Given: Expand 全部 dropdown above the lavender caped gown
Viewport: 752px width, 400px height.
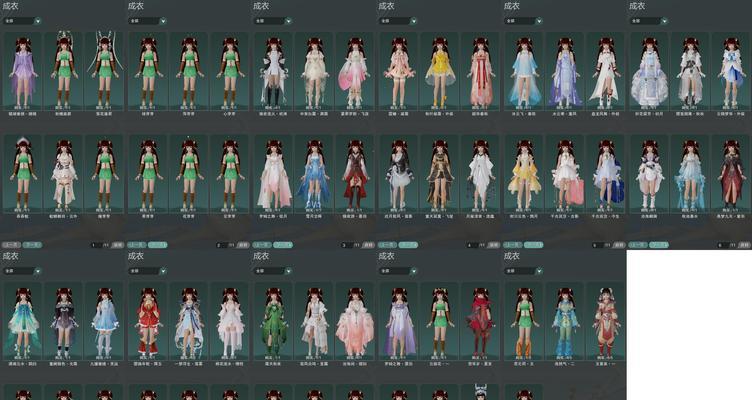Looking at the screenshot, I should (398, 271).
